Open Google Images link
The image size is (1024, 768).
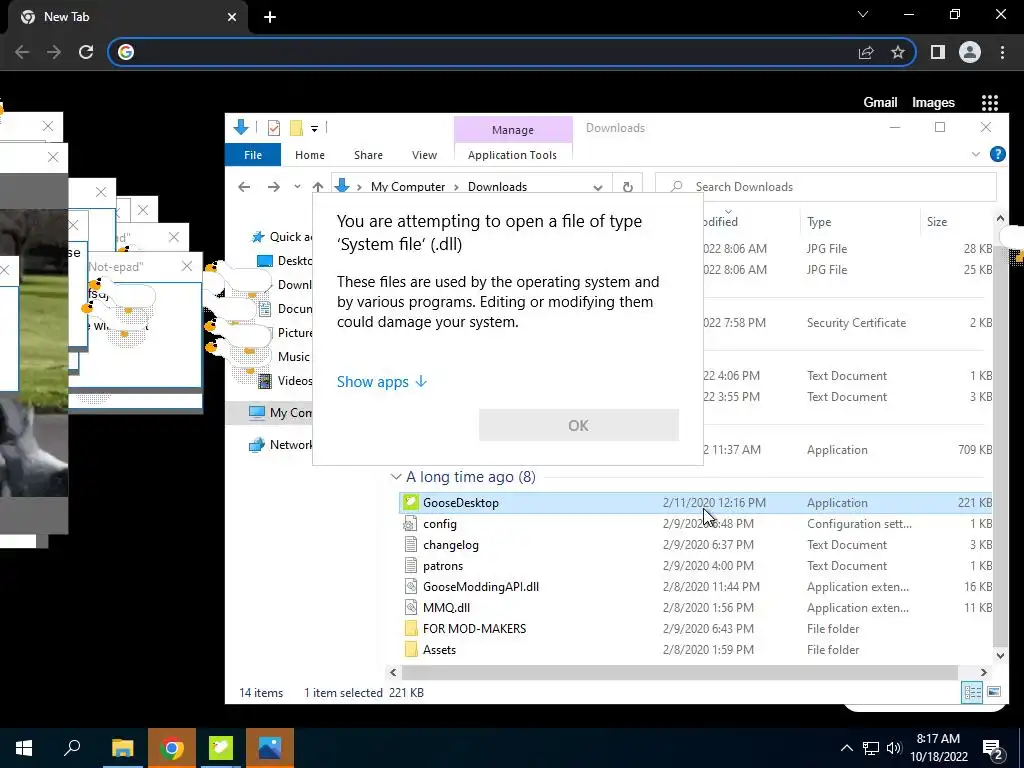(933, 103)
